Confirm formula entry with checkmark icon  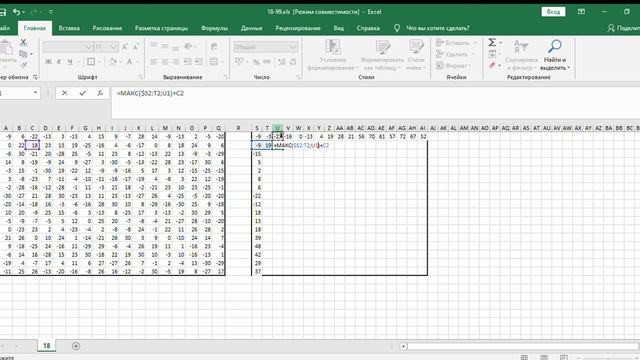click(82, 93)
